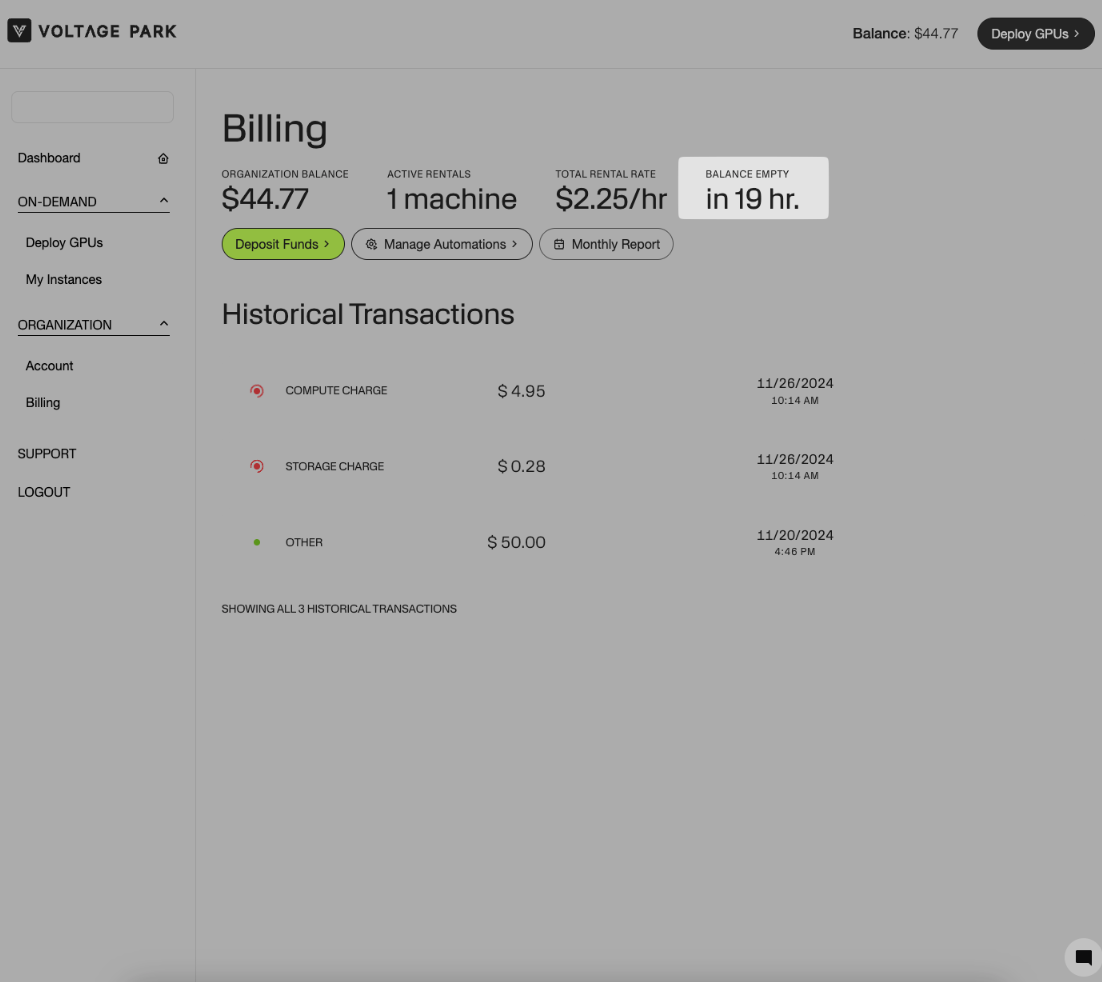Open the Manage Automations options
Screen dimensions: 1102x982
coord(442,244)
